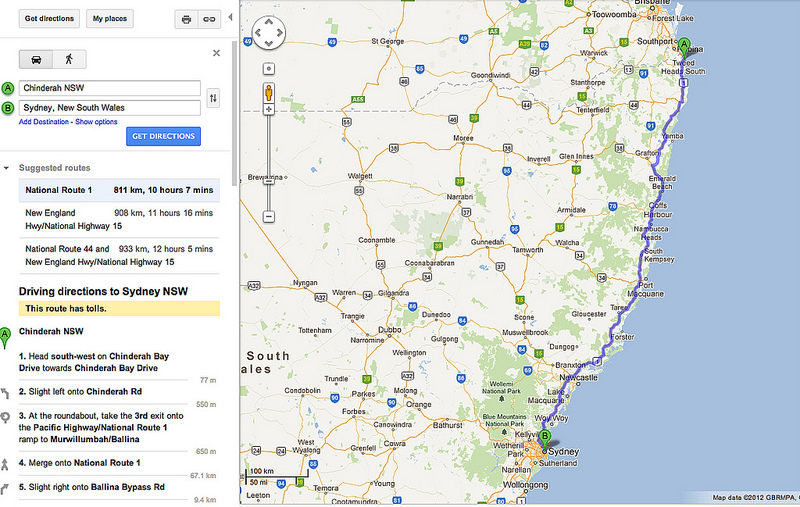The width and height of the screenshot is (800, 507).
Task: Select walking mode pedestrian icon
Action: tap(69, 60)
